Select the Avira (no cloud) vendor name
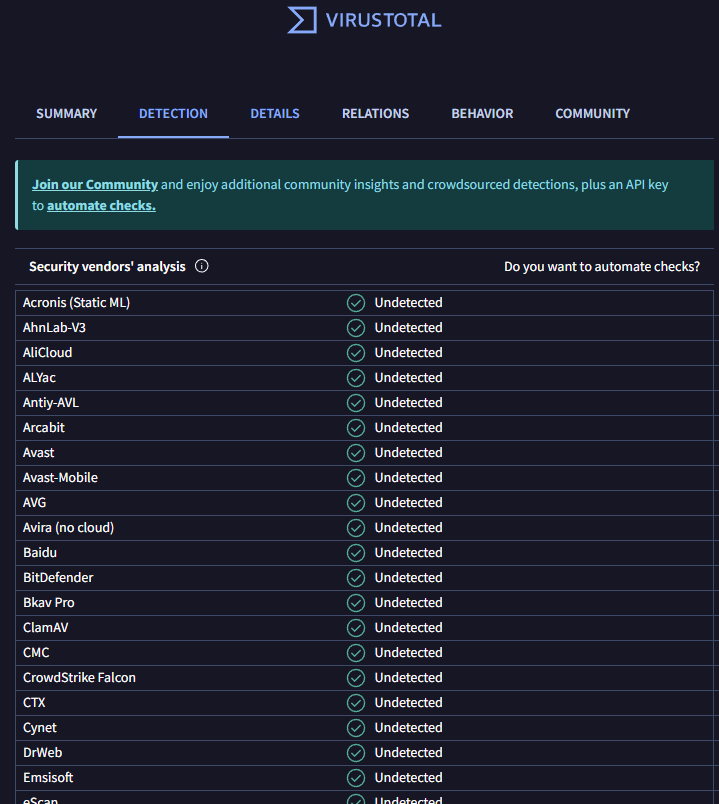The image size is (719, 804). tap(68, 528)
